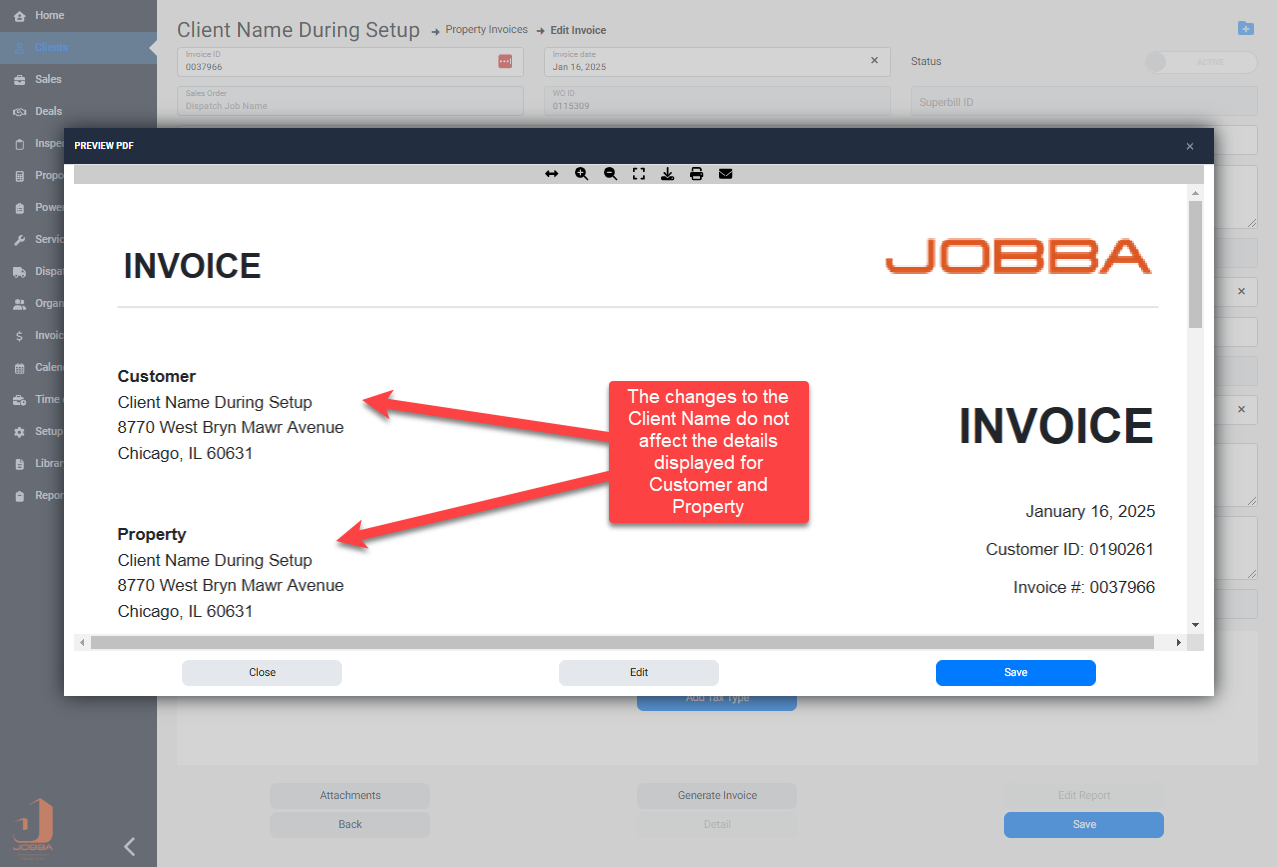This screenshot has width=1277, height=867.
Task: Open Home in the sidebar
Action: coord(49,16)
